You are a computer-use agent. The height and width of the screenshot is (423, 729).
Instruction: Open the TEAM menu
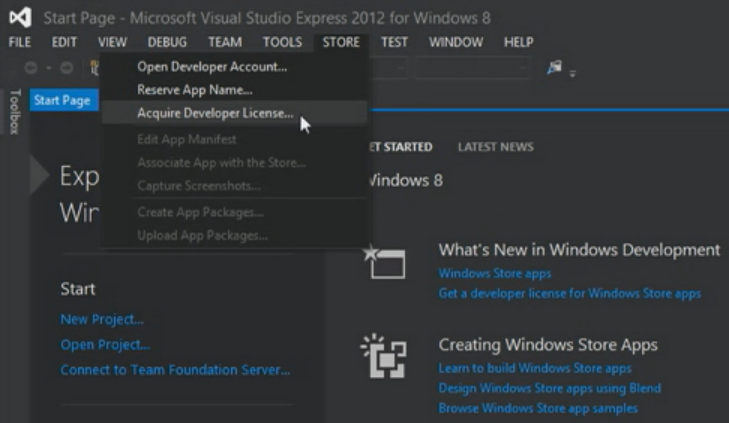(225, 42)
